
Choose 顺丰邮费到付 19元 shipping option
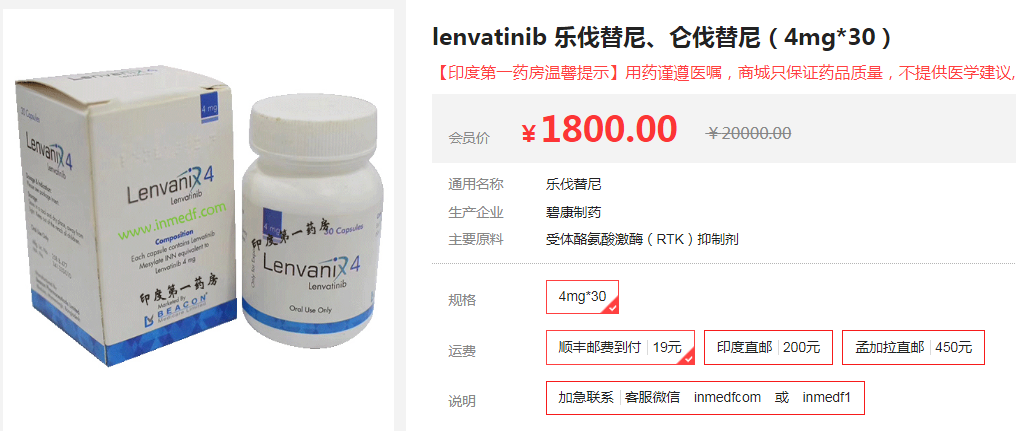[x=620, y=347]
